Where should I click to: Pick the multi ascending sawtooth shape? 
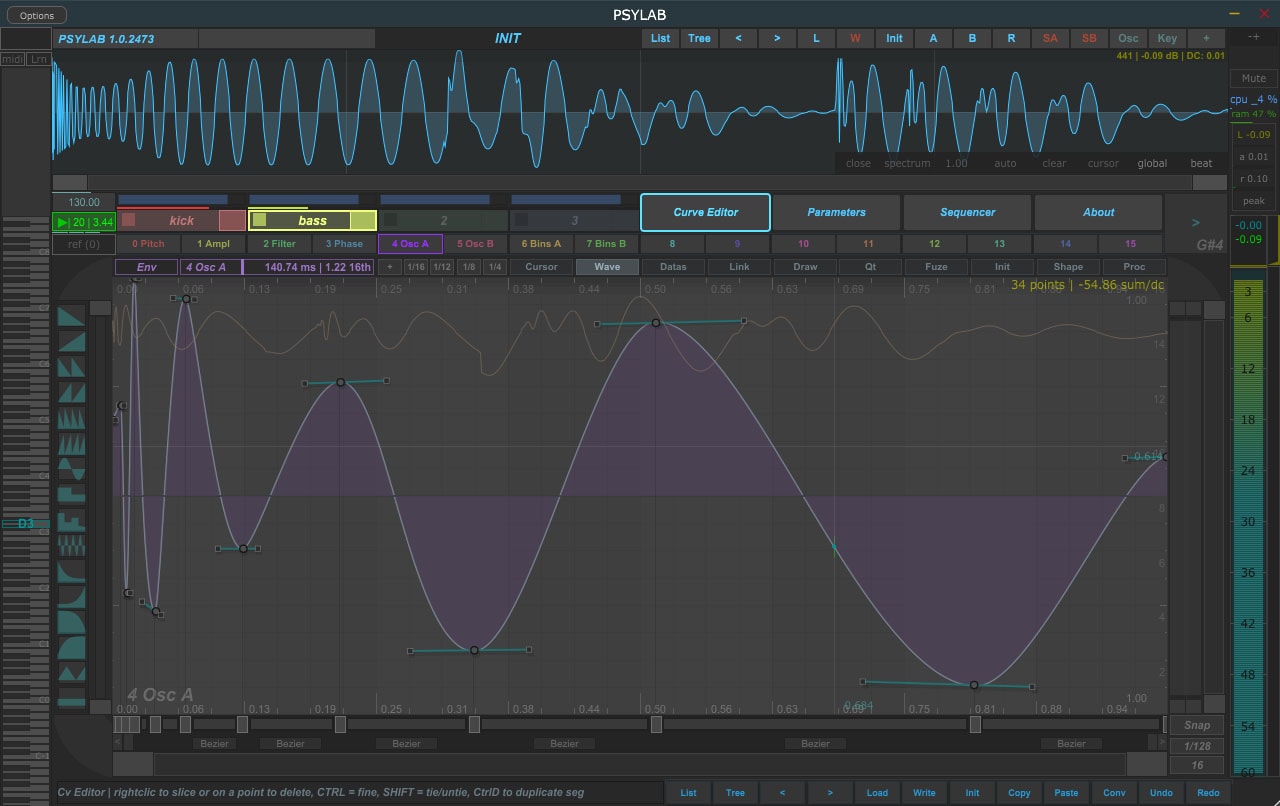coord(71,445)
